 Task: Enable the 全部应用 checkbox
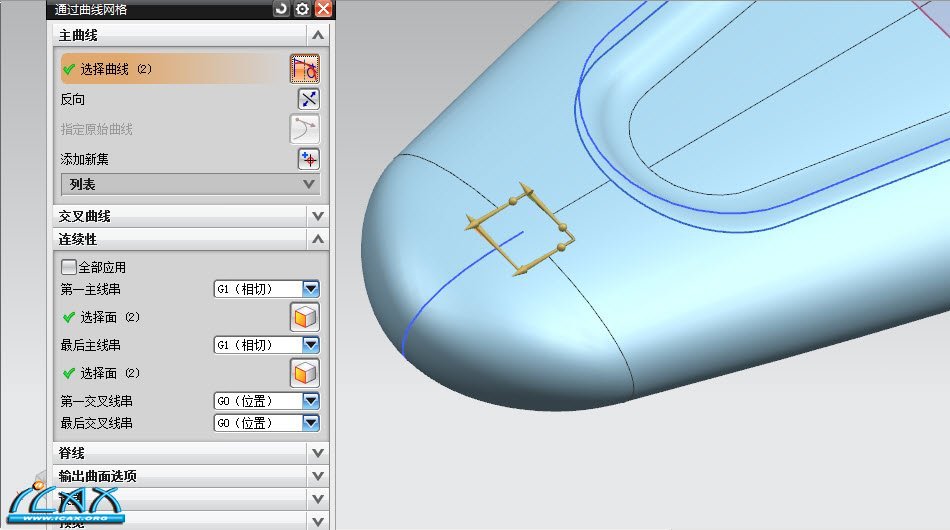pyautogui.click(x=69, y=267)
